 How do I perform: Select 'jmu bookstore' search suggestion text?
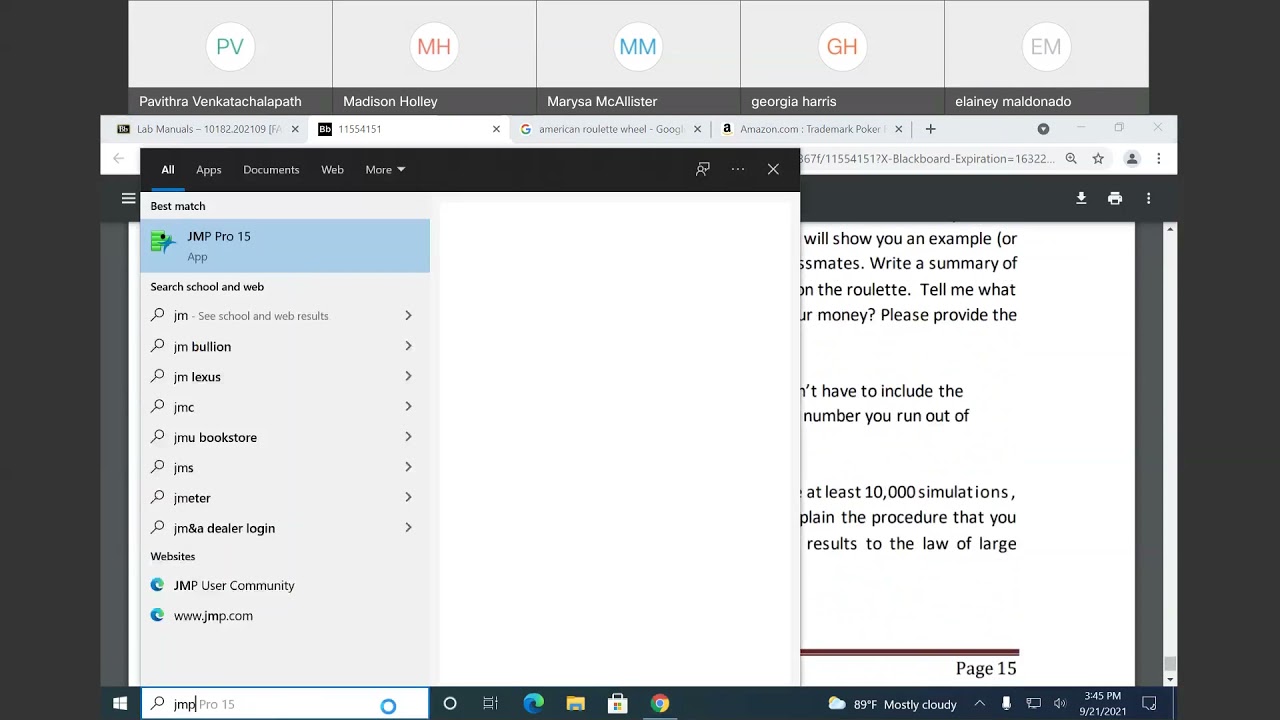click(x=215, y=437)
